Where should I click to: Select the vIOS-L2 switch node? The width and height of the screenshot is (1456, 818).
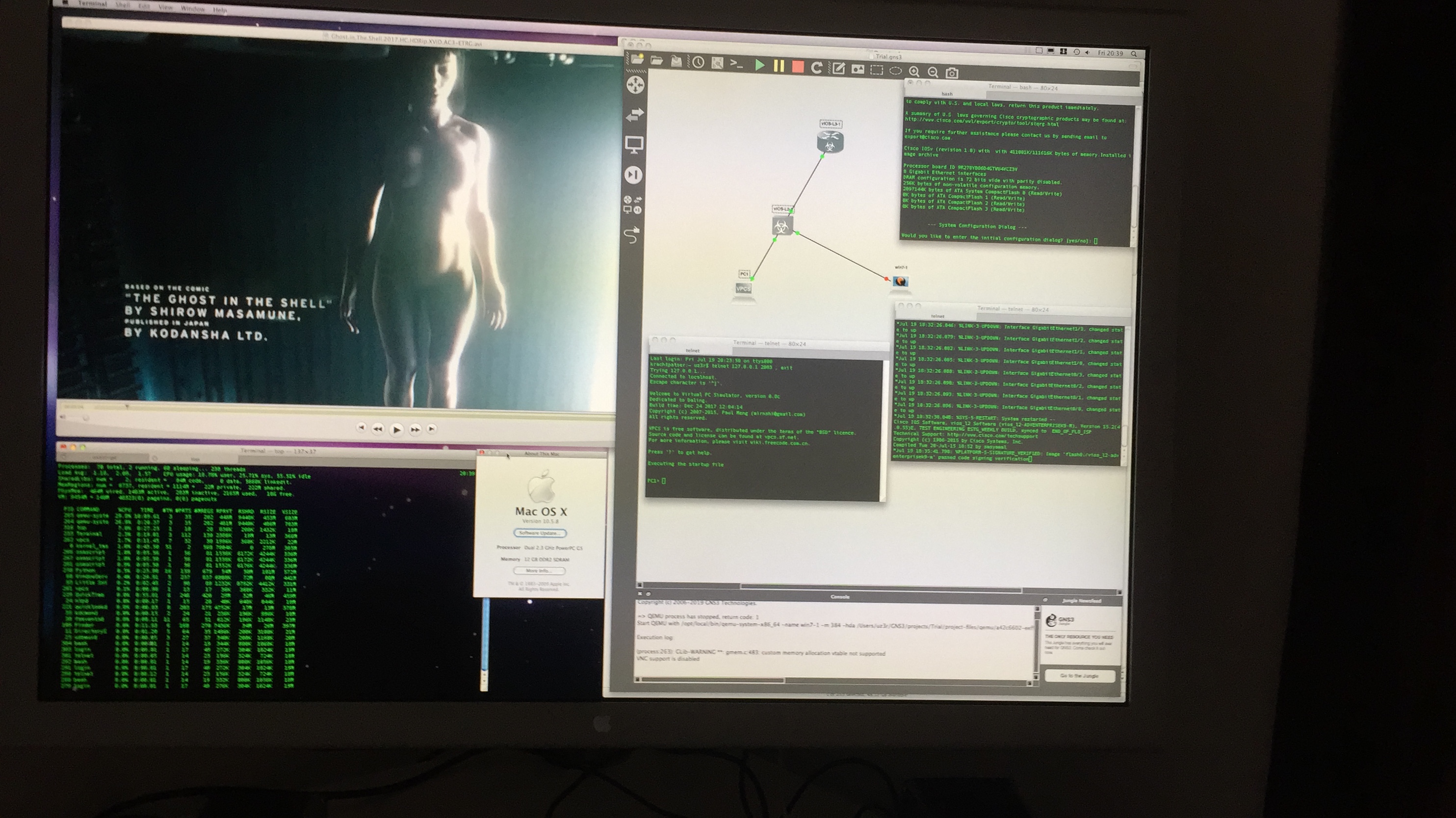tap(782, 226)
